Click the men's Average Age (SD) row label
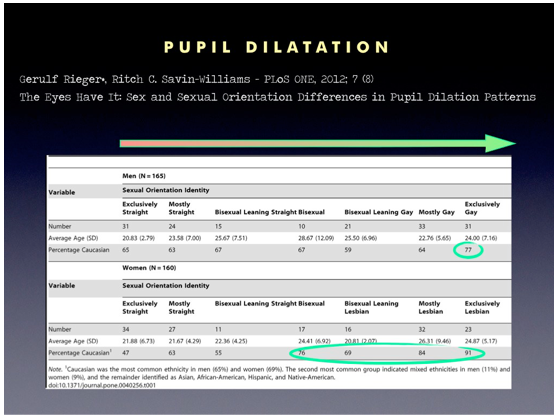This screenshot has width=560, height=420. [x=73, y=238]
